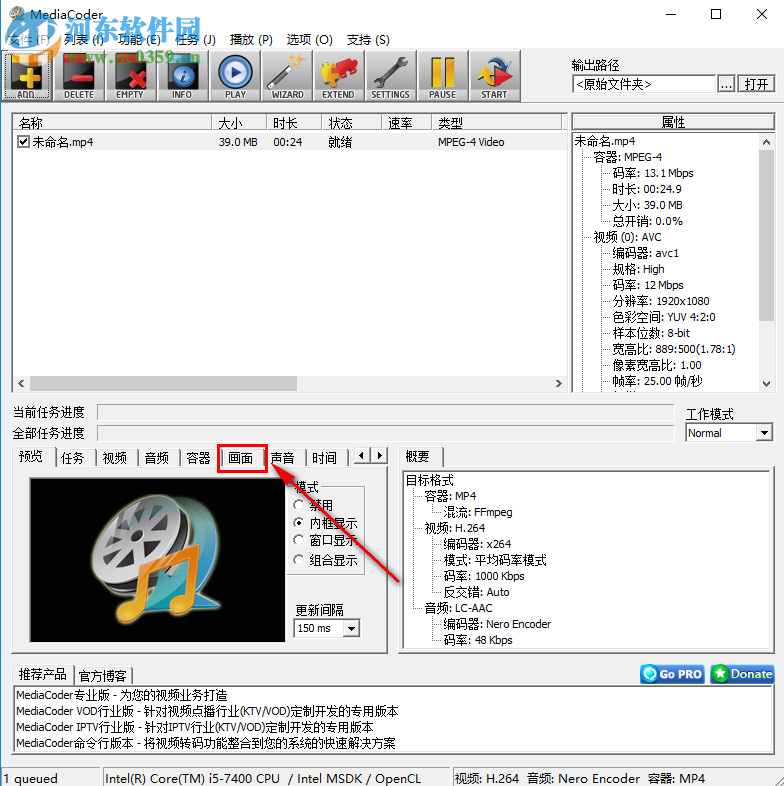Switch to the 画面 tab
Image resolution: width=784 pixels, height=786 pixels.
[x=241, y=458]
